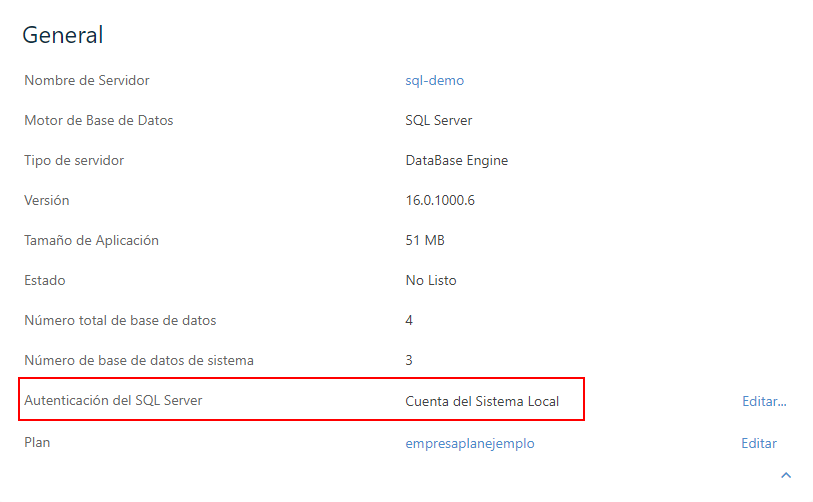Click the version number 16.0.1000.6
The image size is (813, 502).
(x=439, y=201)
